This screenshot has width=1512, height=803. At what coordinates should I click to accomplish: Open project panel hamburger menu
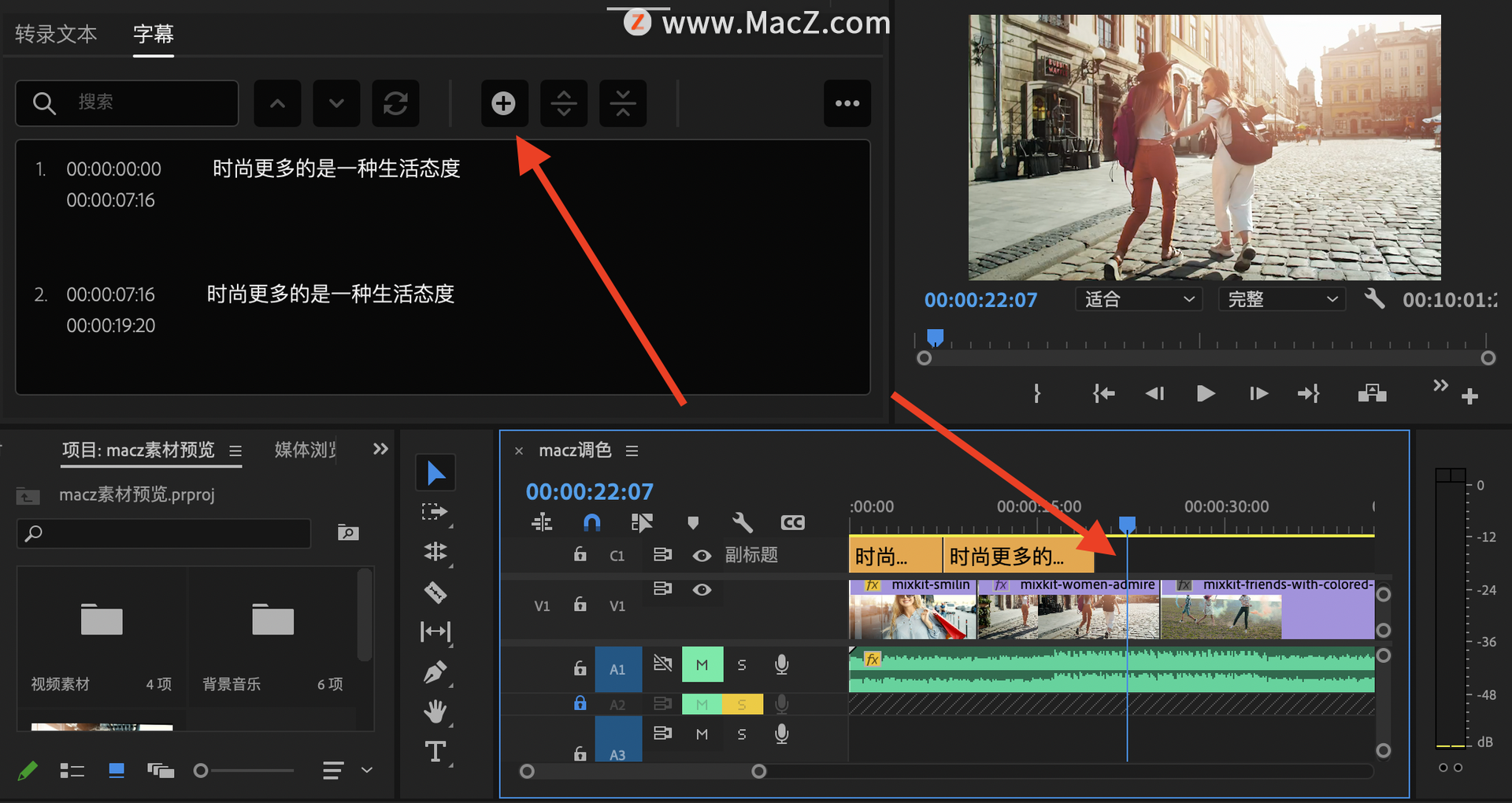235,451
